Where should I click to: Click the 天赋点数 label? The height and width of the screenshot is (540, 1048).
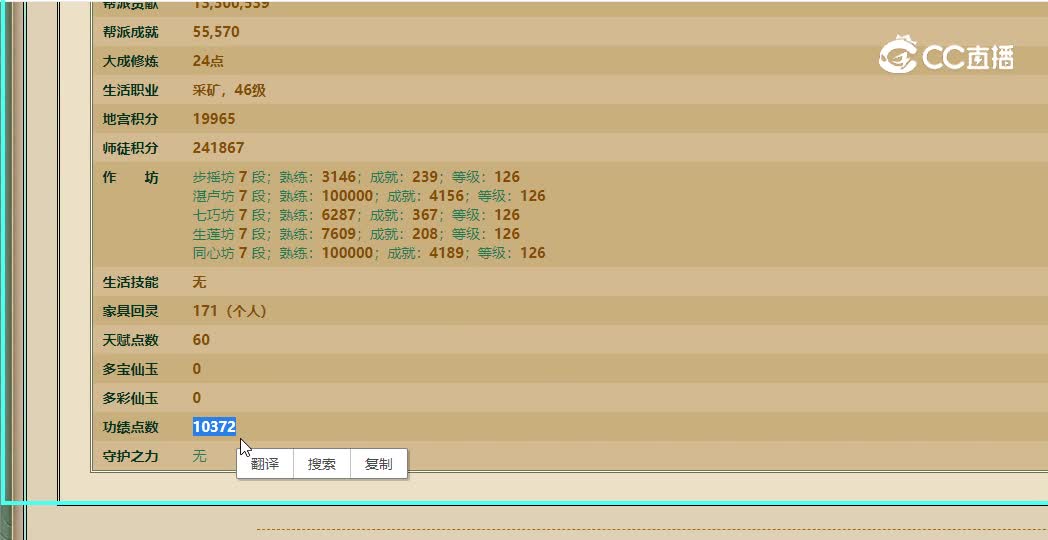coord(130,340)
